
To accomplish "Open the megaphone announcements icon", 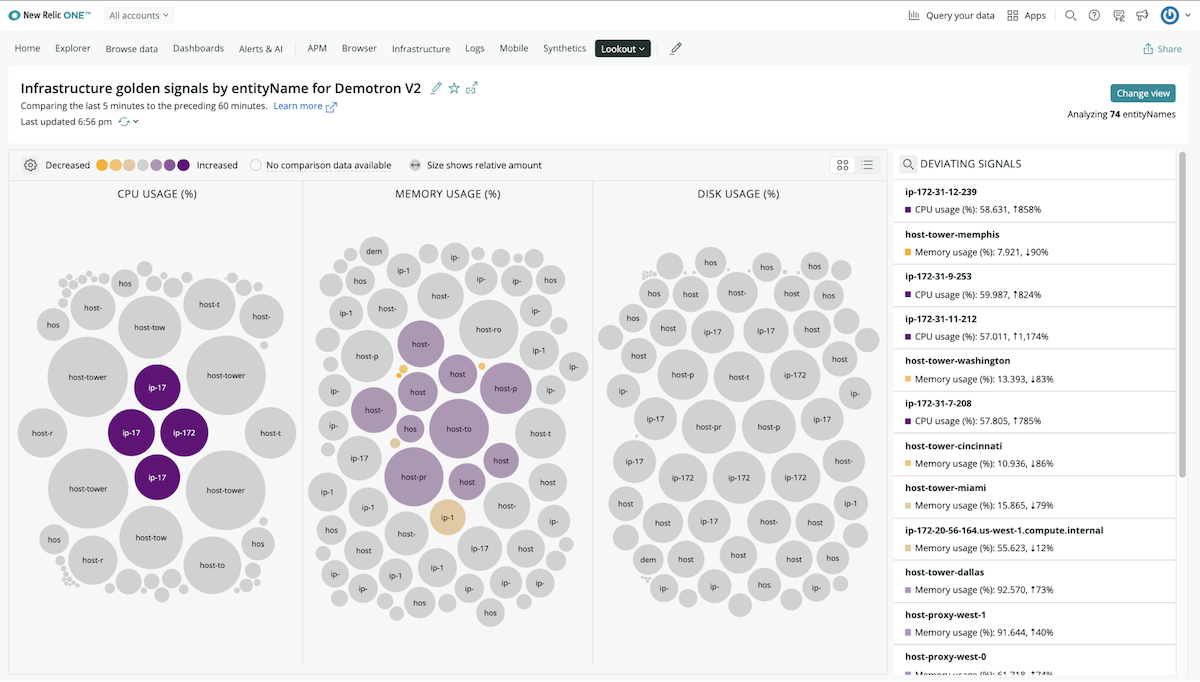I will (1143, 15).
